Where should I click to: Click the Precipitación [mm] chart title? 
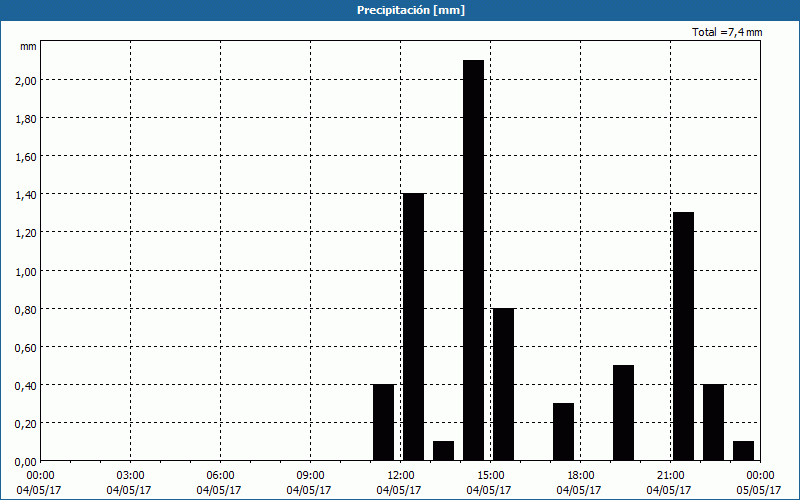coord(411,10)
